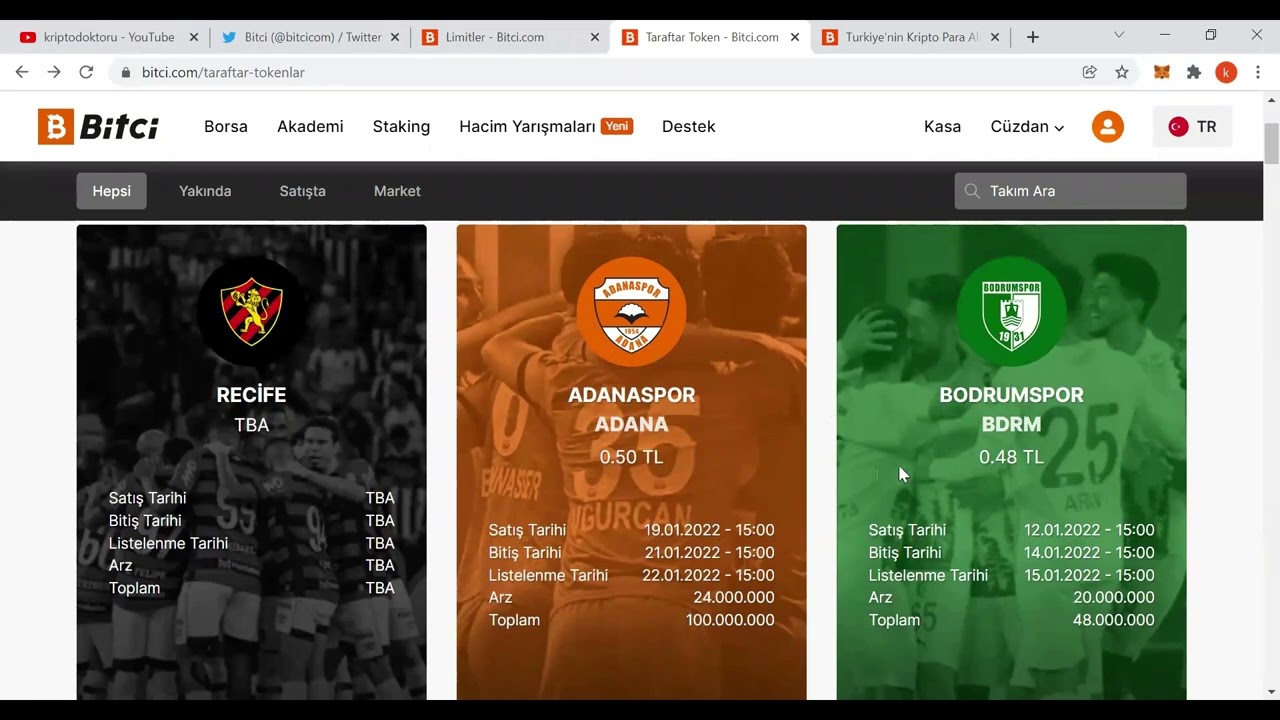Click the Recife club crest
The image size is (1280, 720).
(251, 311)
